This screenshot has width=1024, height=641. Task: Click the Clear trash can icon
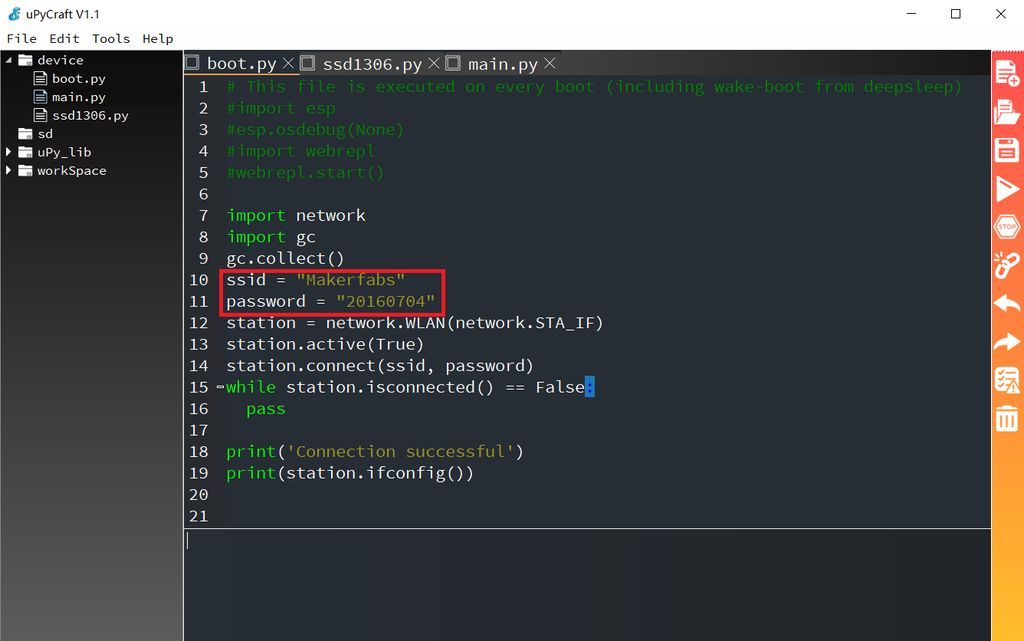(x=1006, y=418)
